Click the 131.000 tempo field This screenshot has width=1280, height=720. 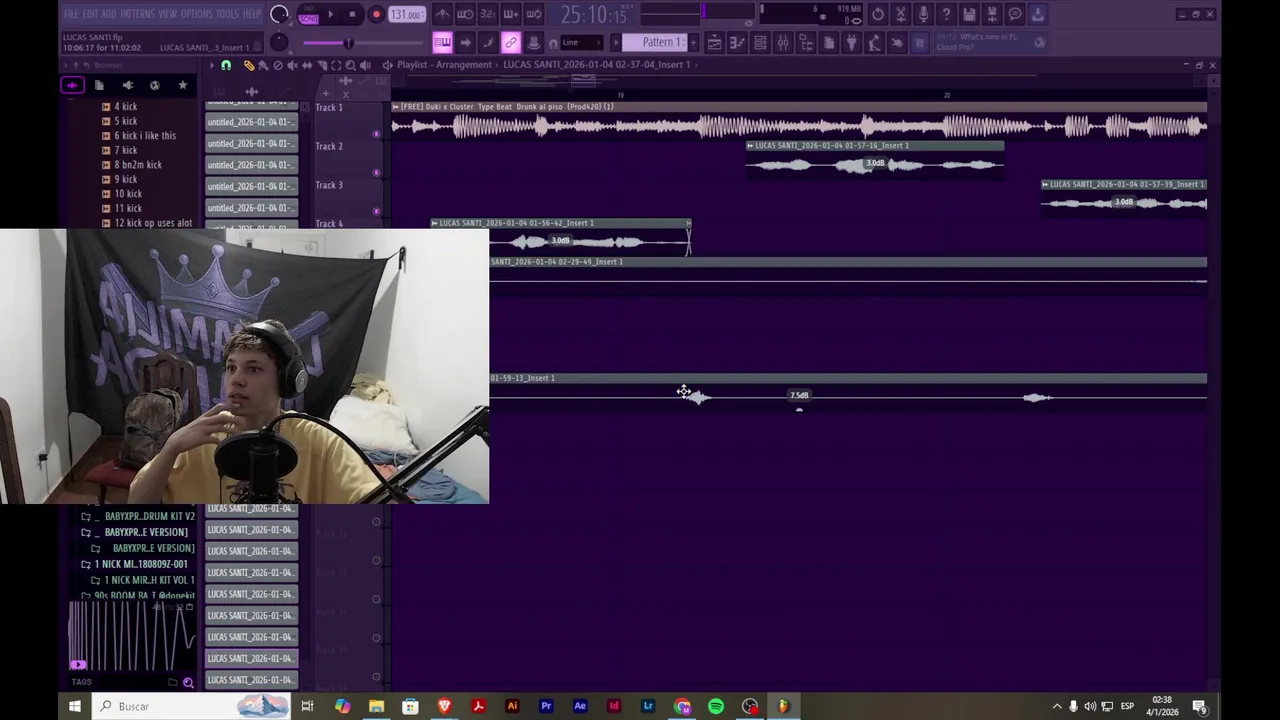point(407,15)
